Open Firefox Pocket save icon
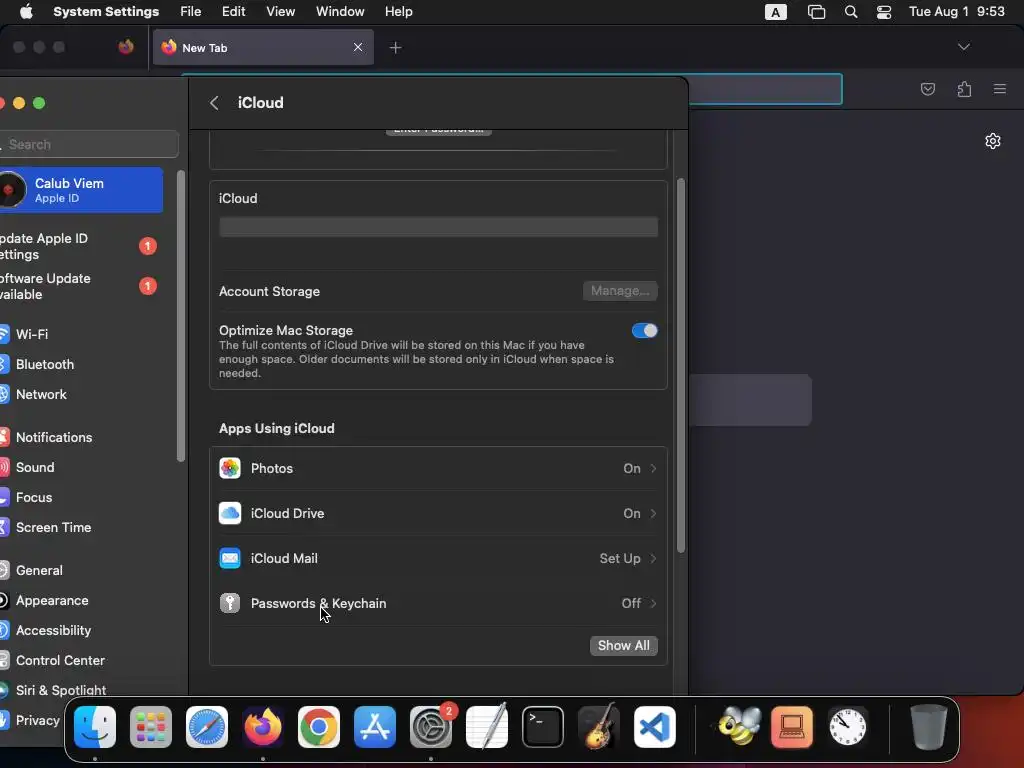 (x=927, y=89)
